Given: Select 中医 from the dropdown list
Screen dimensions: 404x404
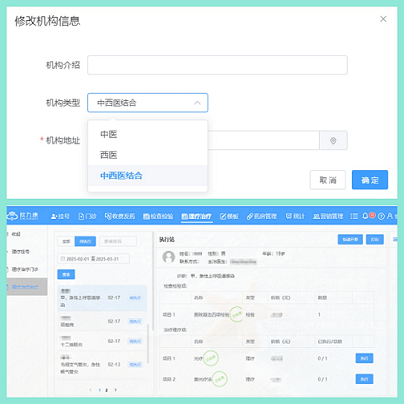Looking at the screenshot, I should [147, 134].
